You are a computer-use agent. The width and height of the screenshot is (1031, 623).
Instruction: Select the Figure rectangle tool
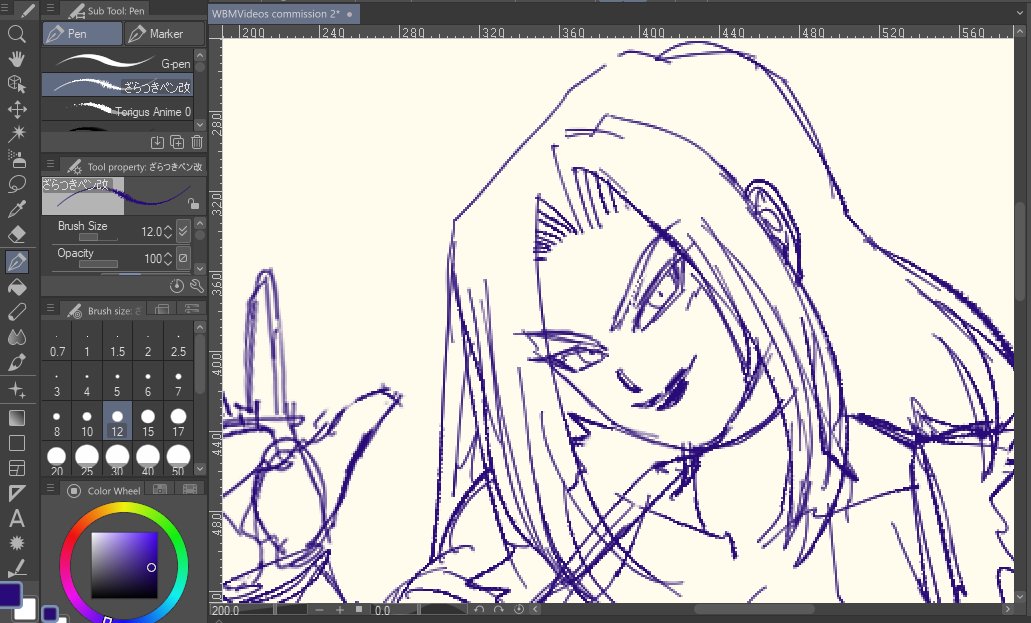point(16,443)
